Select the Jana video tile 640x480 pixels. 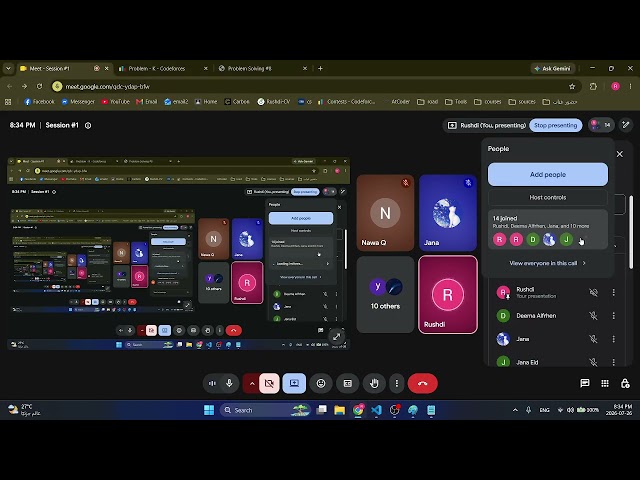tap(448, 213)
